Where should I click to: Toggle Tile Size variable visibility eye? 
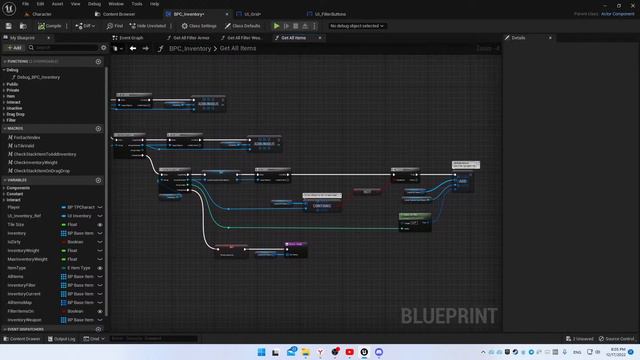coord(100,224)
